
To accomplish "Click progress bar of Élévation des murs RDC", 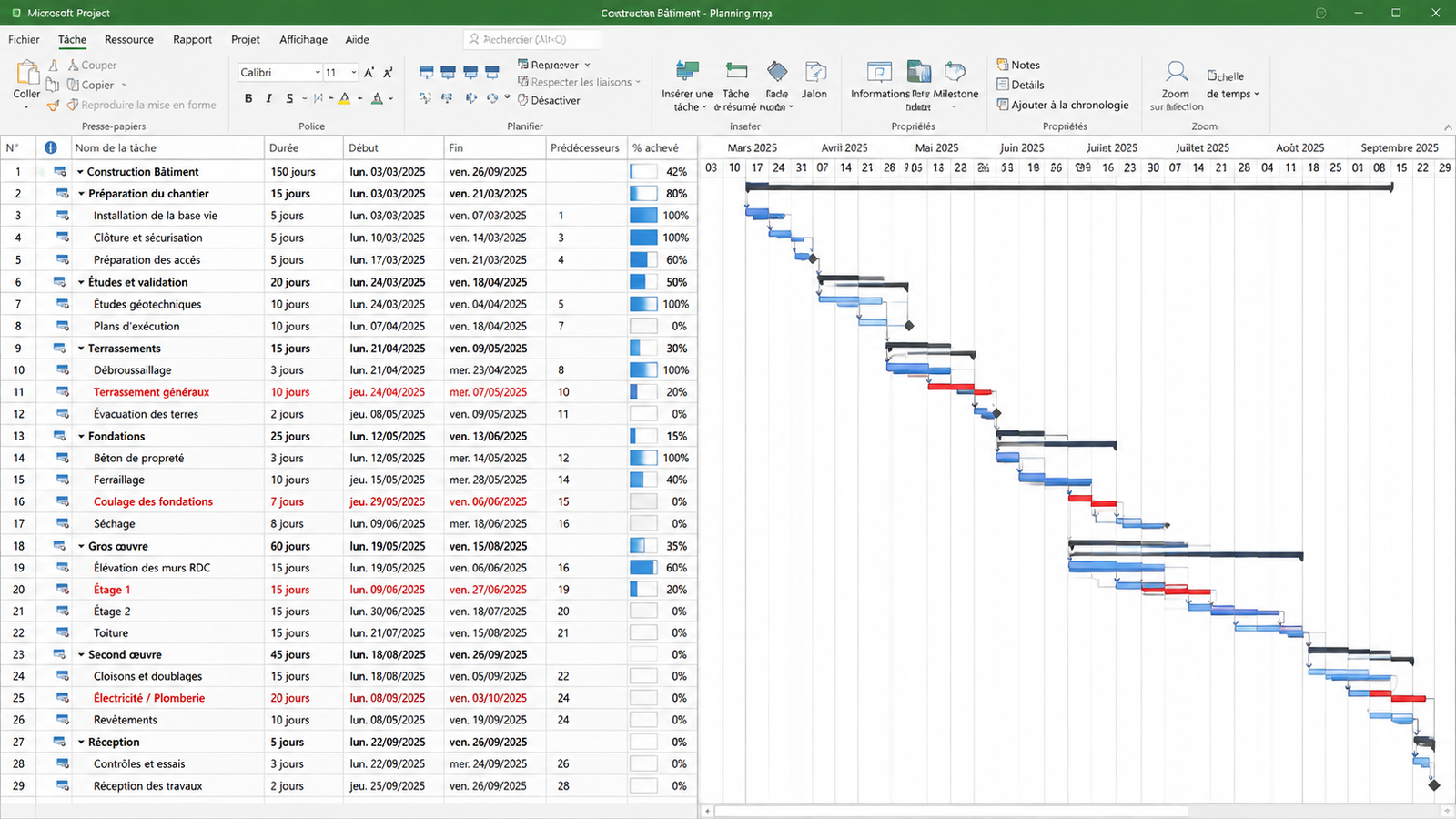I will coord(643,568).
